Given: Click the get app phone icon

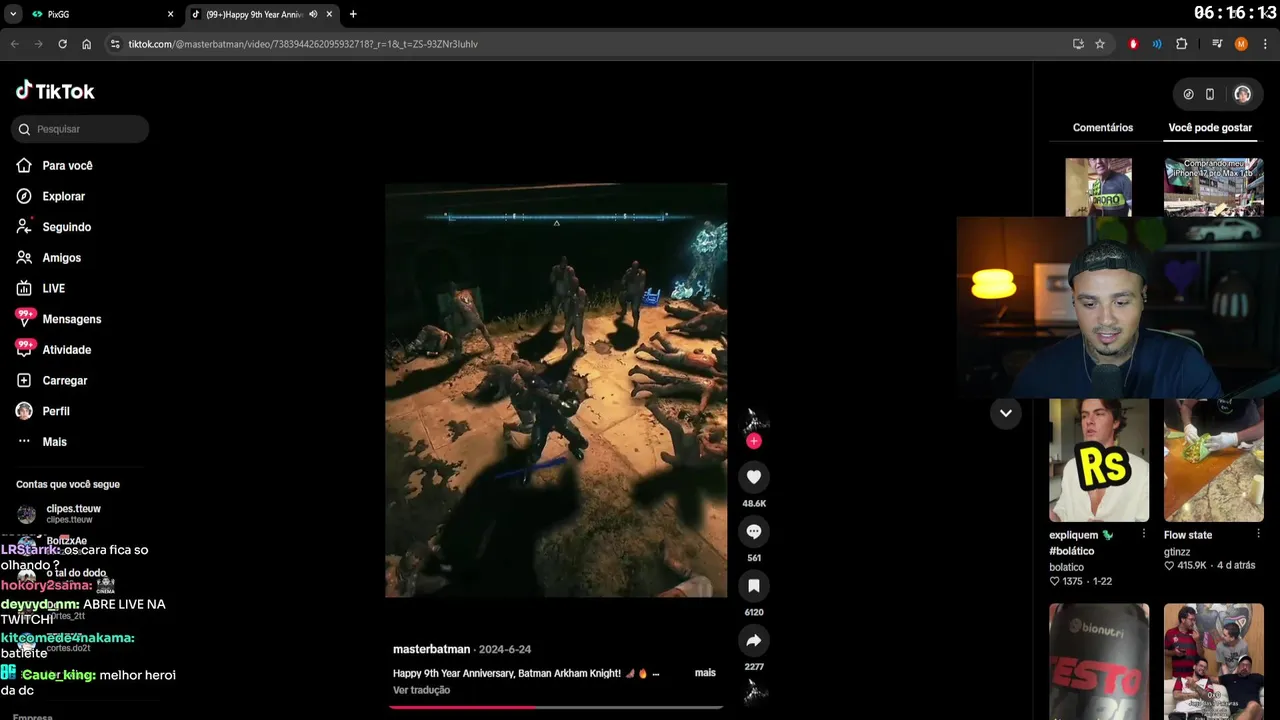Looking at the screenshot, I should click(x=1210, y=94).
